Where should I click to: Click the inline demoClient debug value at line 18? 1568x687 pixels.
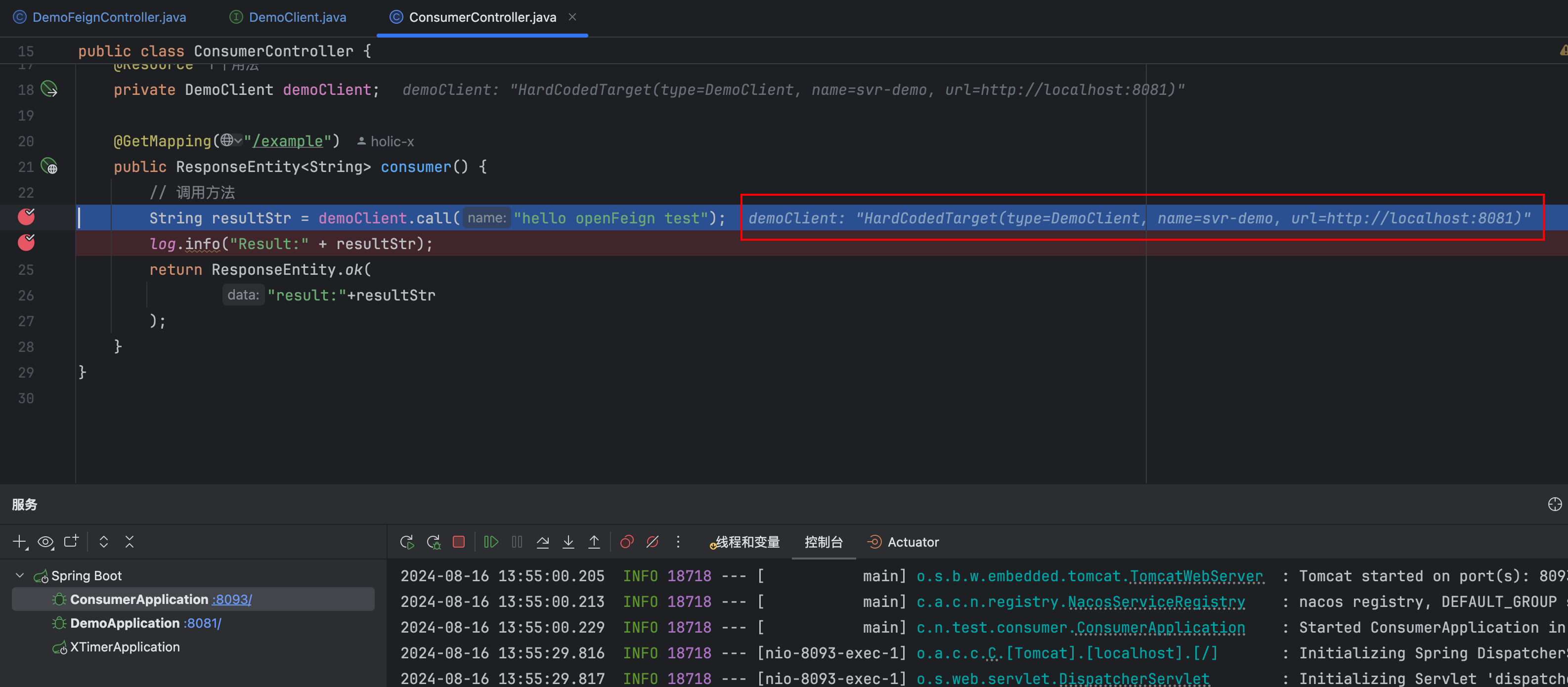pyautogui.click(x=793, y=89)
